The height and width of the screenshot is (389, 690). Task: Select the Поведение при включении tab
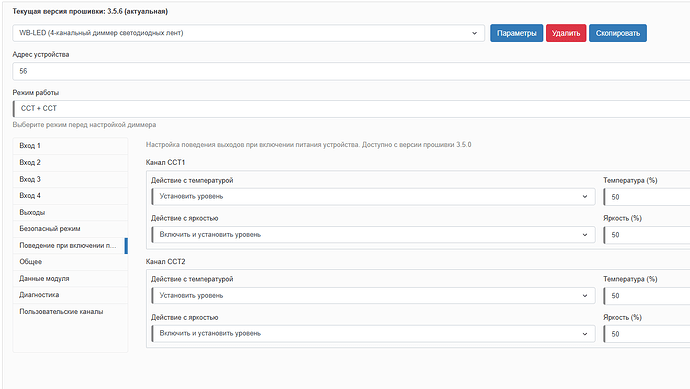click(70, 246)
